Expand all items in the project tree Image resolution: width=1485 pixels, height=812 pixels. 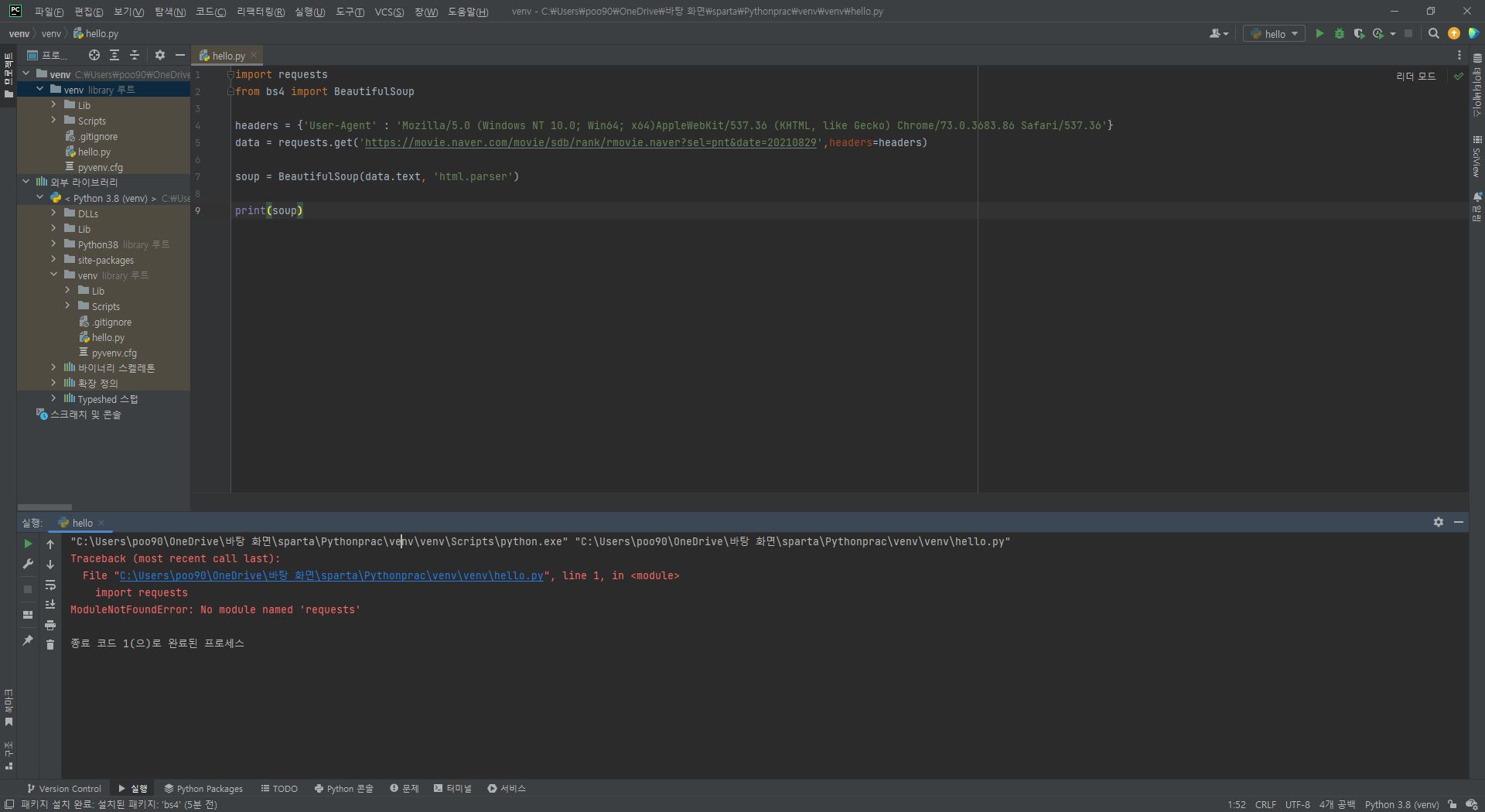(114, 55)
